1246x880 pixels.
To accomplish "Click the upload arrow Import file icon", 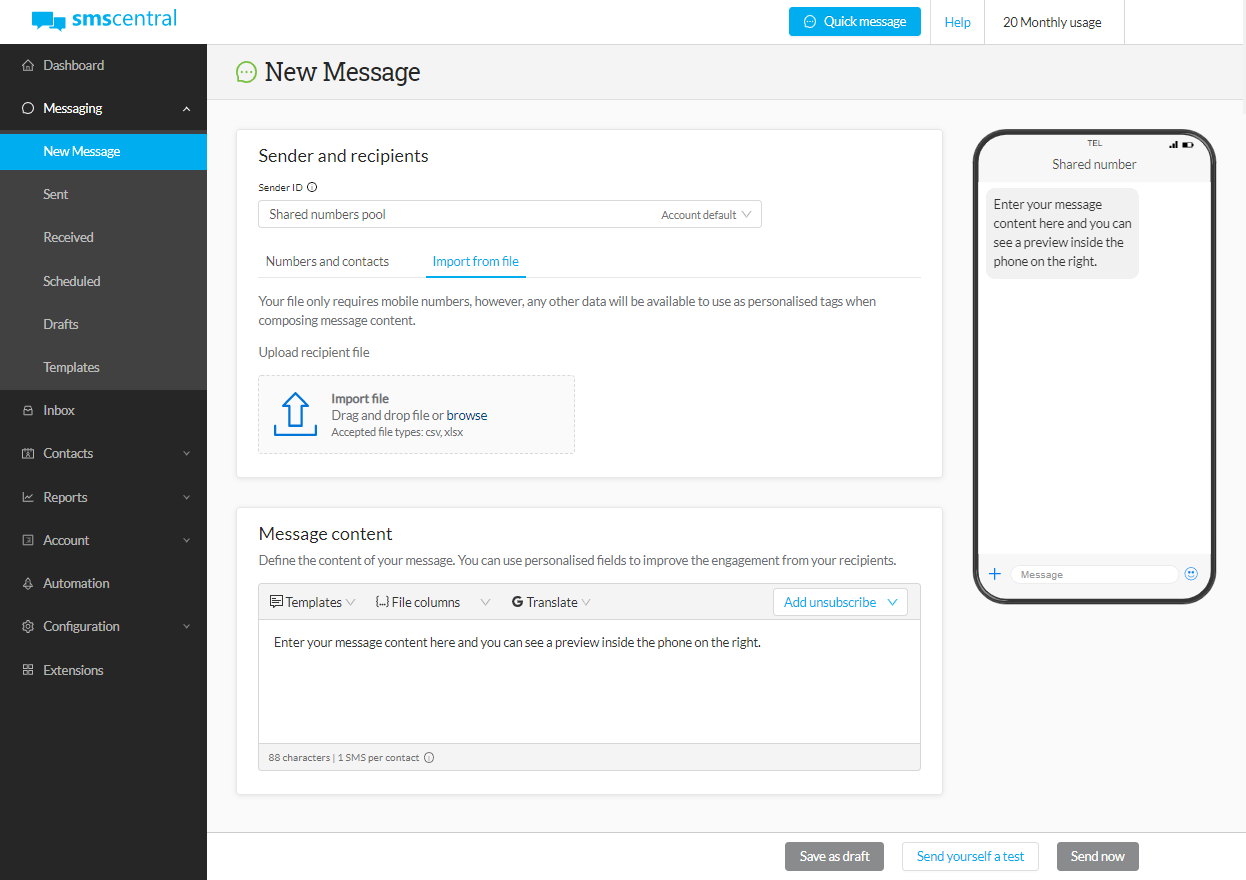I will pyautogui.click(x=295, y=414).
